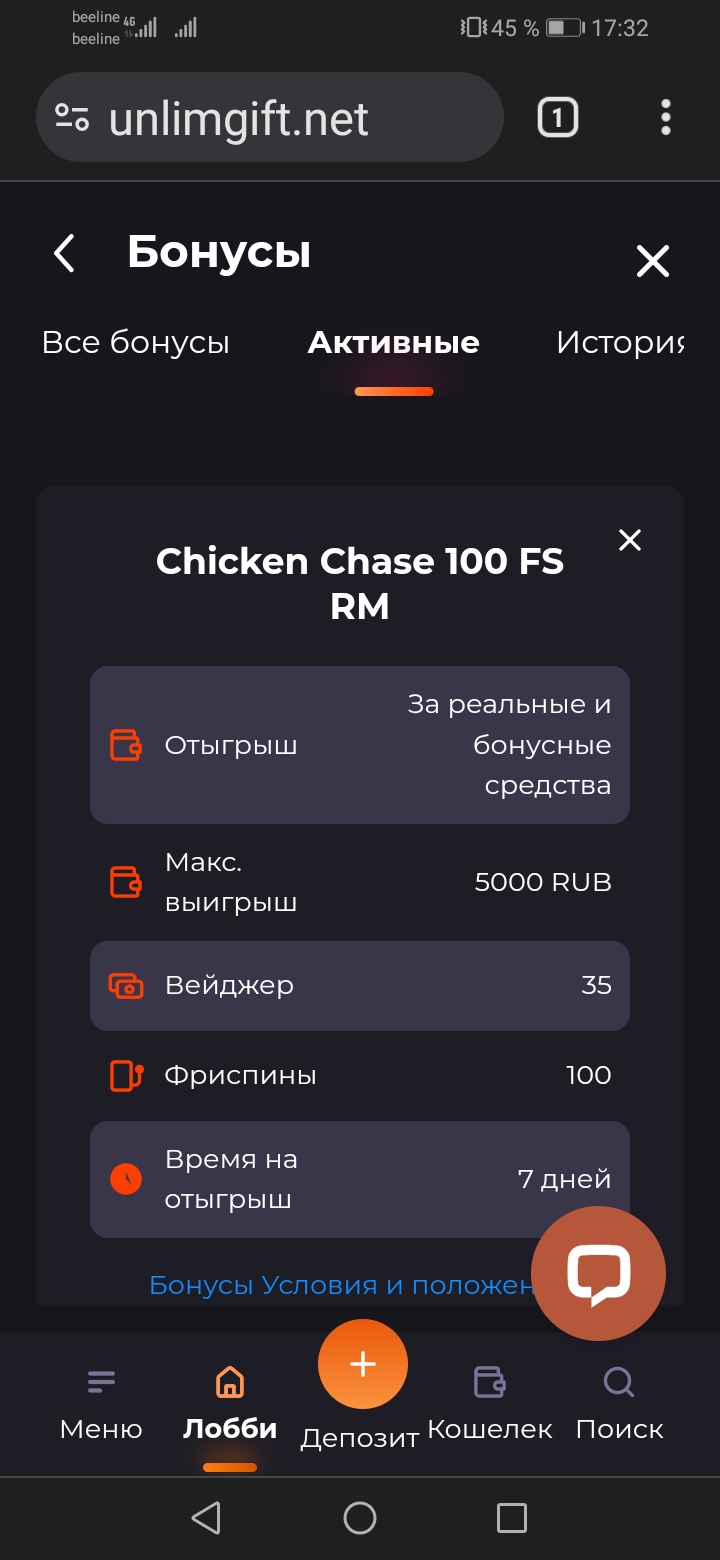The height and width of the screenshot is (1560, 720).
Task: Select the Активные tab
Action: 393,343
